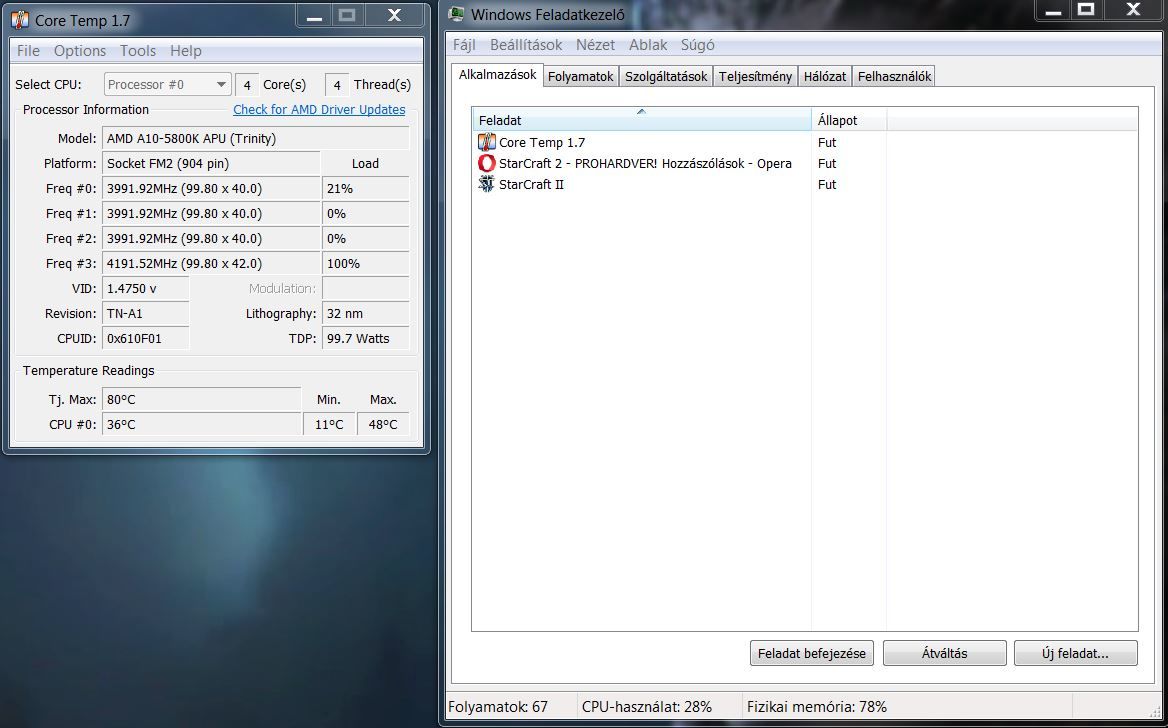Click the AMD A10-5800K APU model field
1168x728 pixels.
pos(256,139)
